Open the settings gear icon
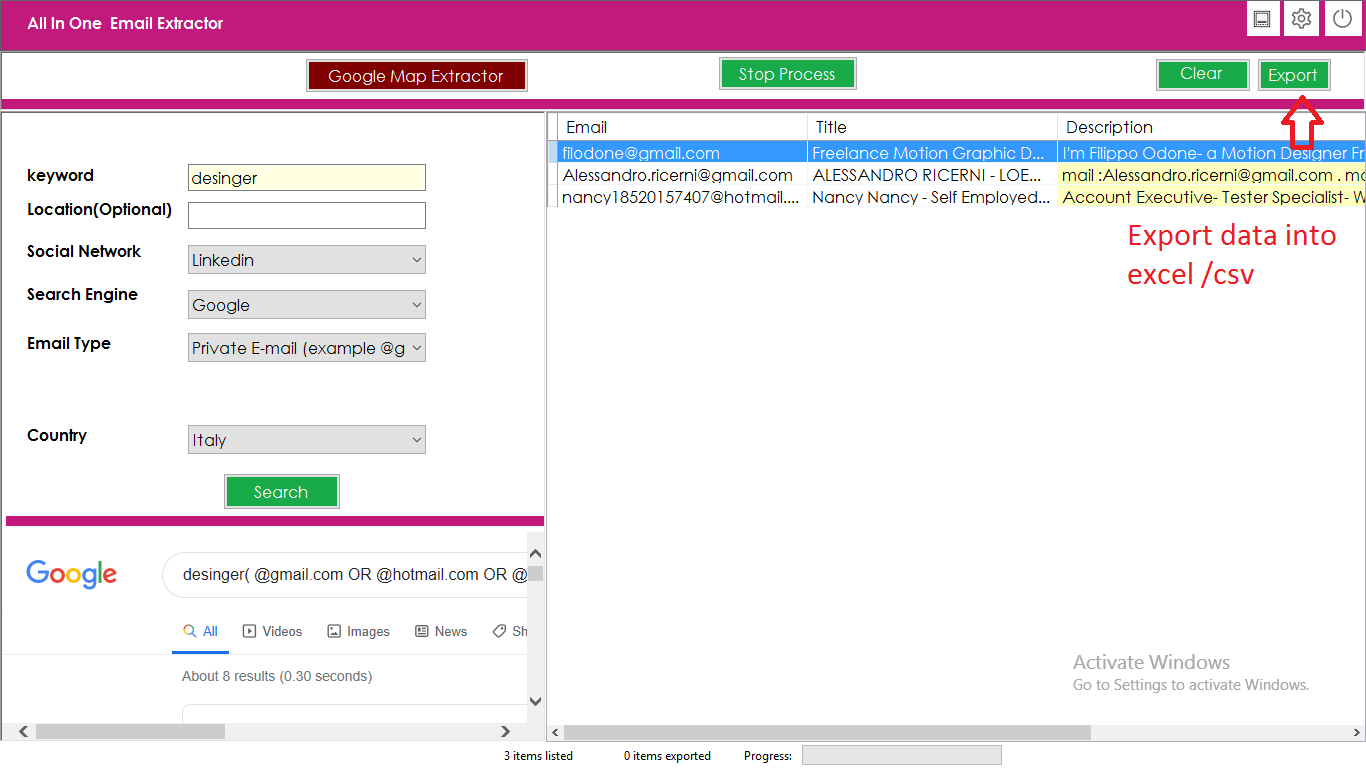Image resolution: width=1366 pixels, height=768 pixels. pyautogui.click(x=1301, y=19)
